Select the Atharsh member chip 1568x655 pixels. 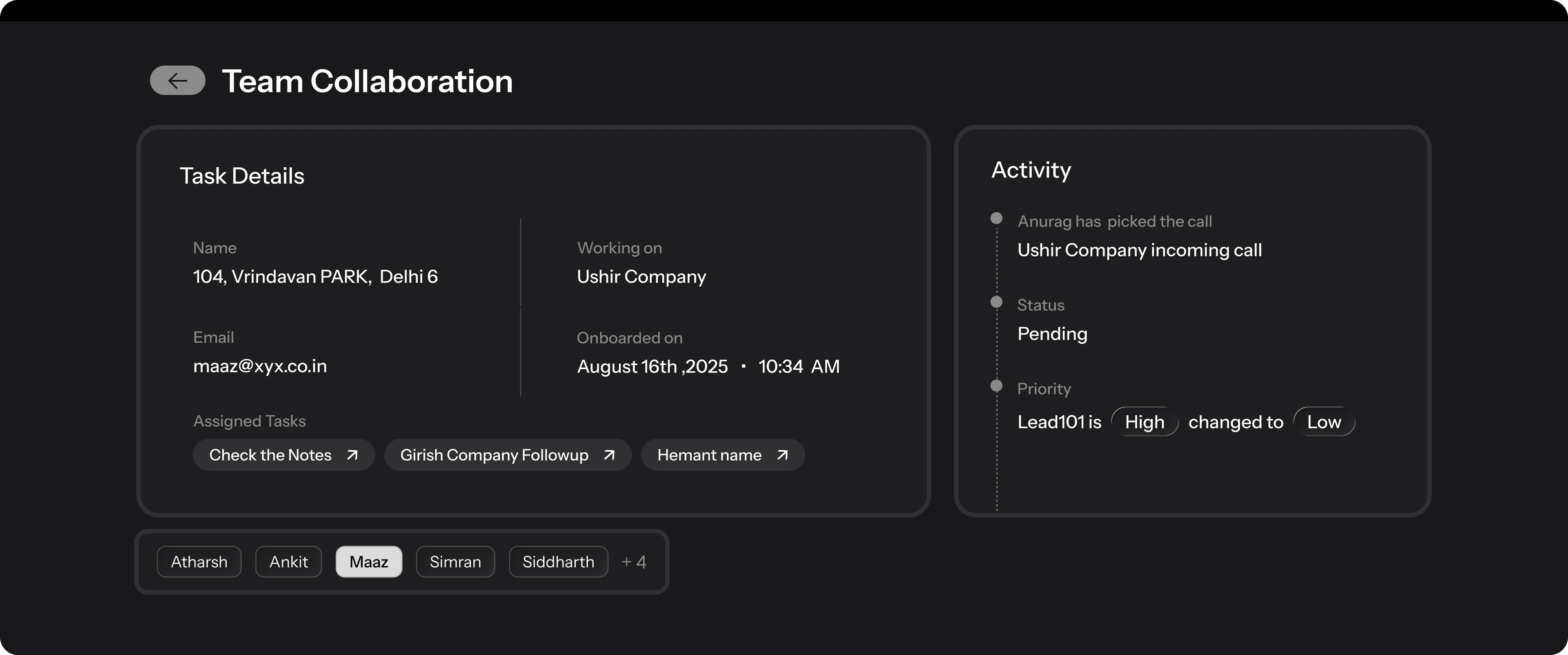pyautogui.click(x=198, y=562)
